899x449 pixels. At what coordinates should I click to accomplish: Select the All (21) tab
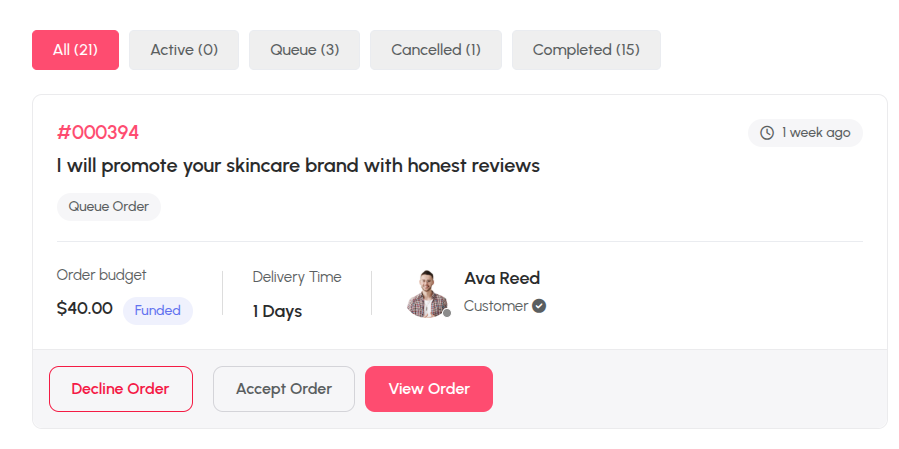(x=76, y=50)
